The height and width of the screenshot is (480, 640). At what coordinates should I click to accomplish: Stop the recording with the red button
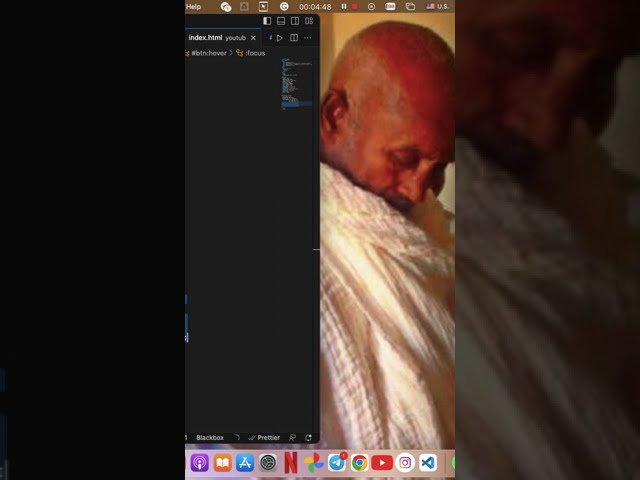click(355, 7)
